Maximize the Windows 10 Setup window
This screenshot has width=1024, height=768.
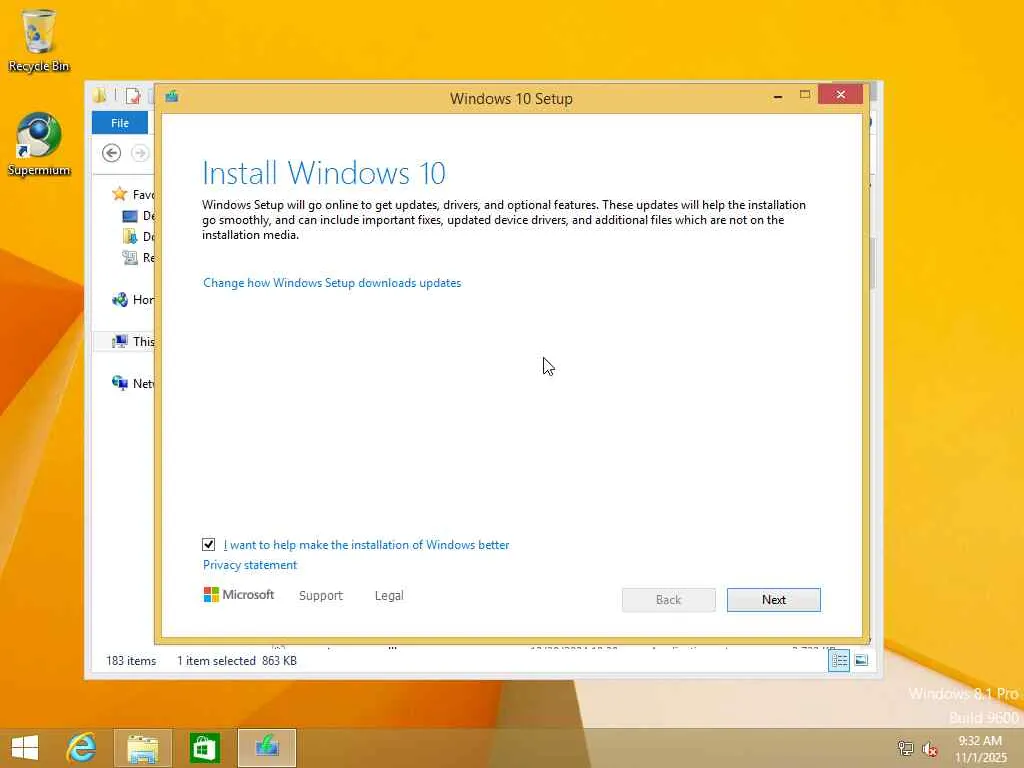pyautogui.click(x=805, y=95)
